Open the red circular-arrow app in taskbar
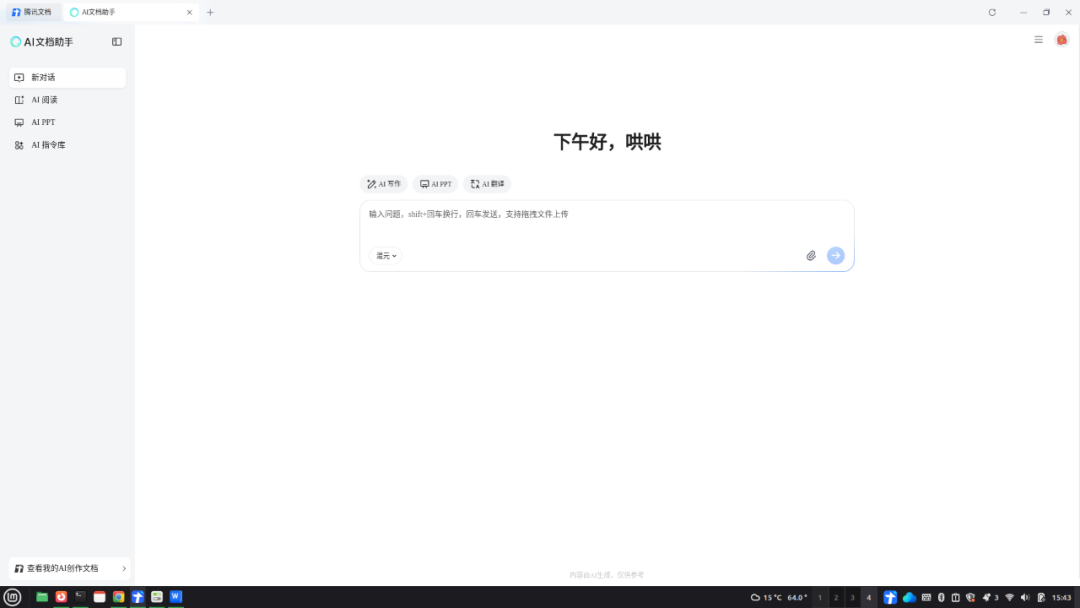 tap(61, 597)
